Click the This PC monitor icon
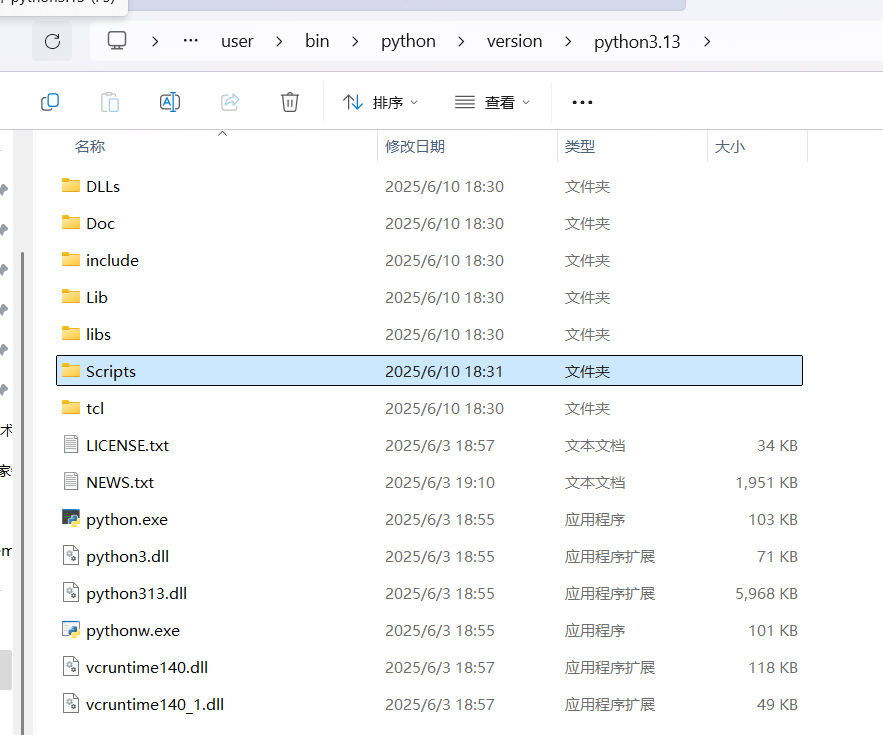 pos(117,41)
